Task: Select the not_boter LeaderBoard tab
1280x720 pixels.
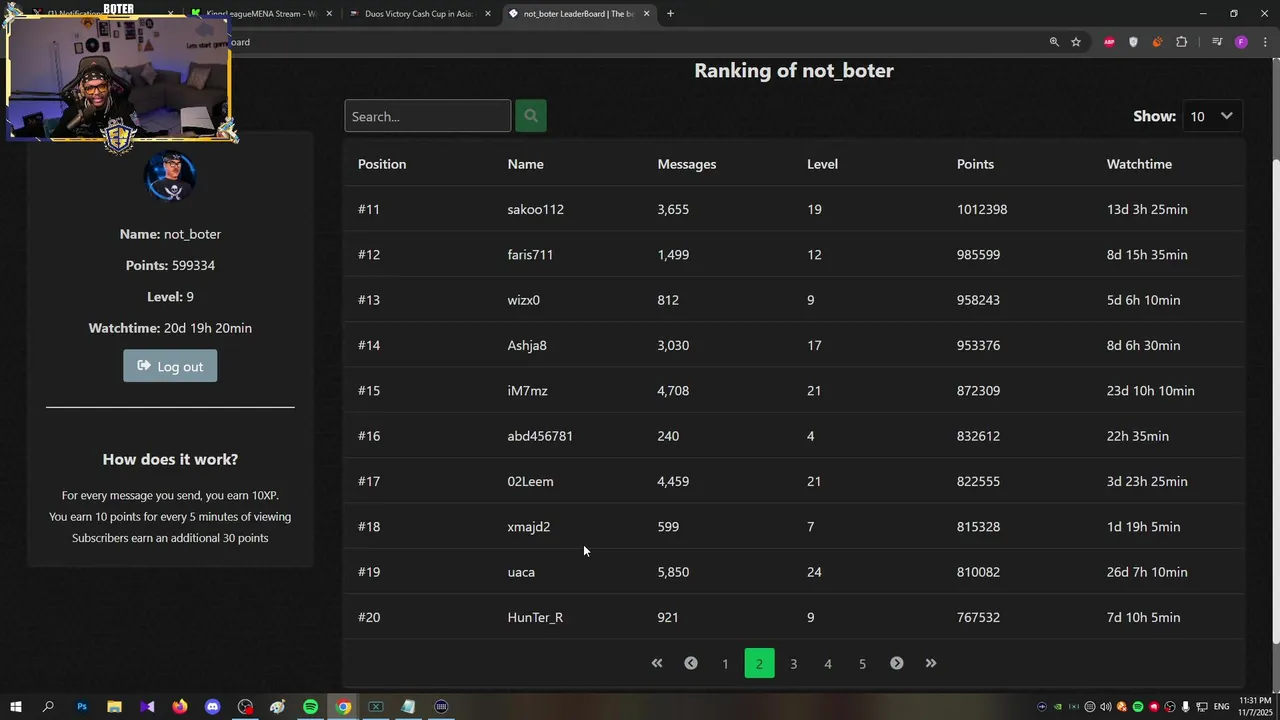Action: [x=578, y=14]
